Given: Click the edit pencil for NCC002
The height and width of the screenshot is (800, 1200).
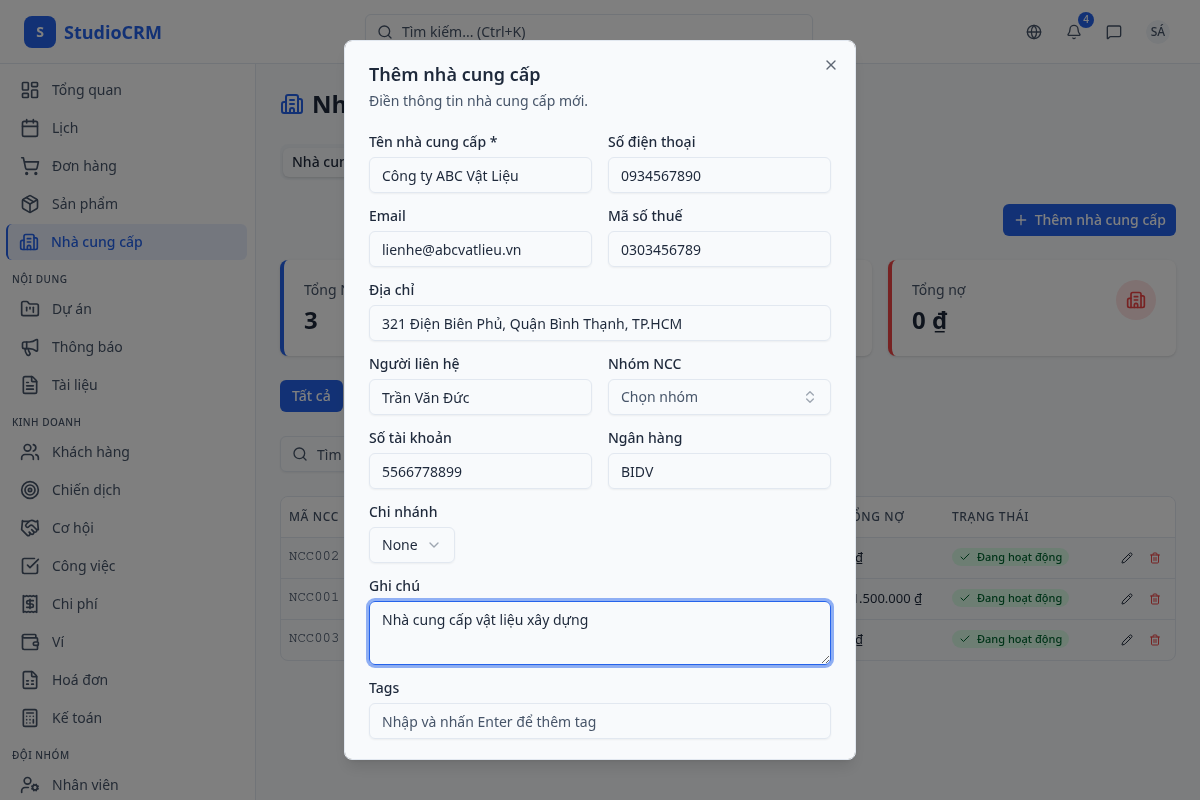Looking at the screenshot, I should click(x=1127, y=558).
